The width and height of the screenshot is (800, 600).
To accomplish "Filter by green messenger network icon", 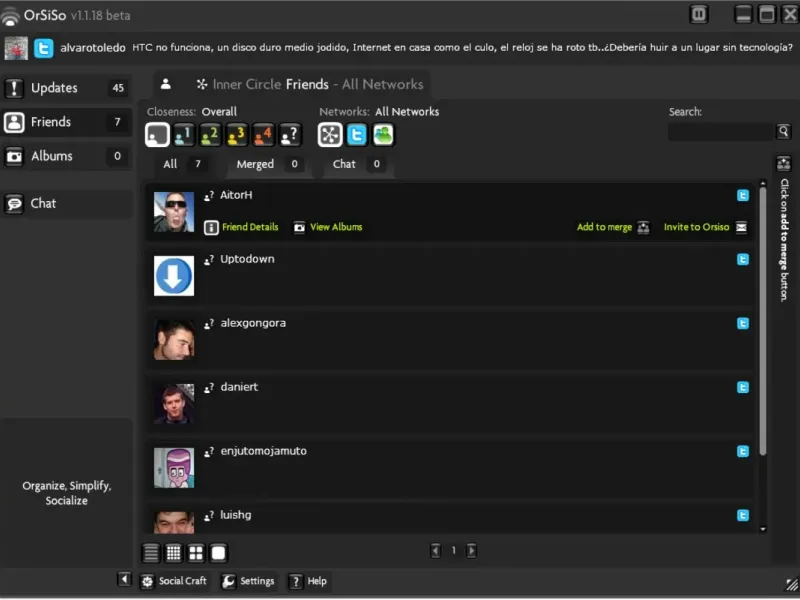I will pyautogui.click(x=383, y=135).
